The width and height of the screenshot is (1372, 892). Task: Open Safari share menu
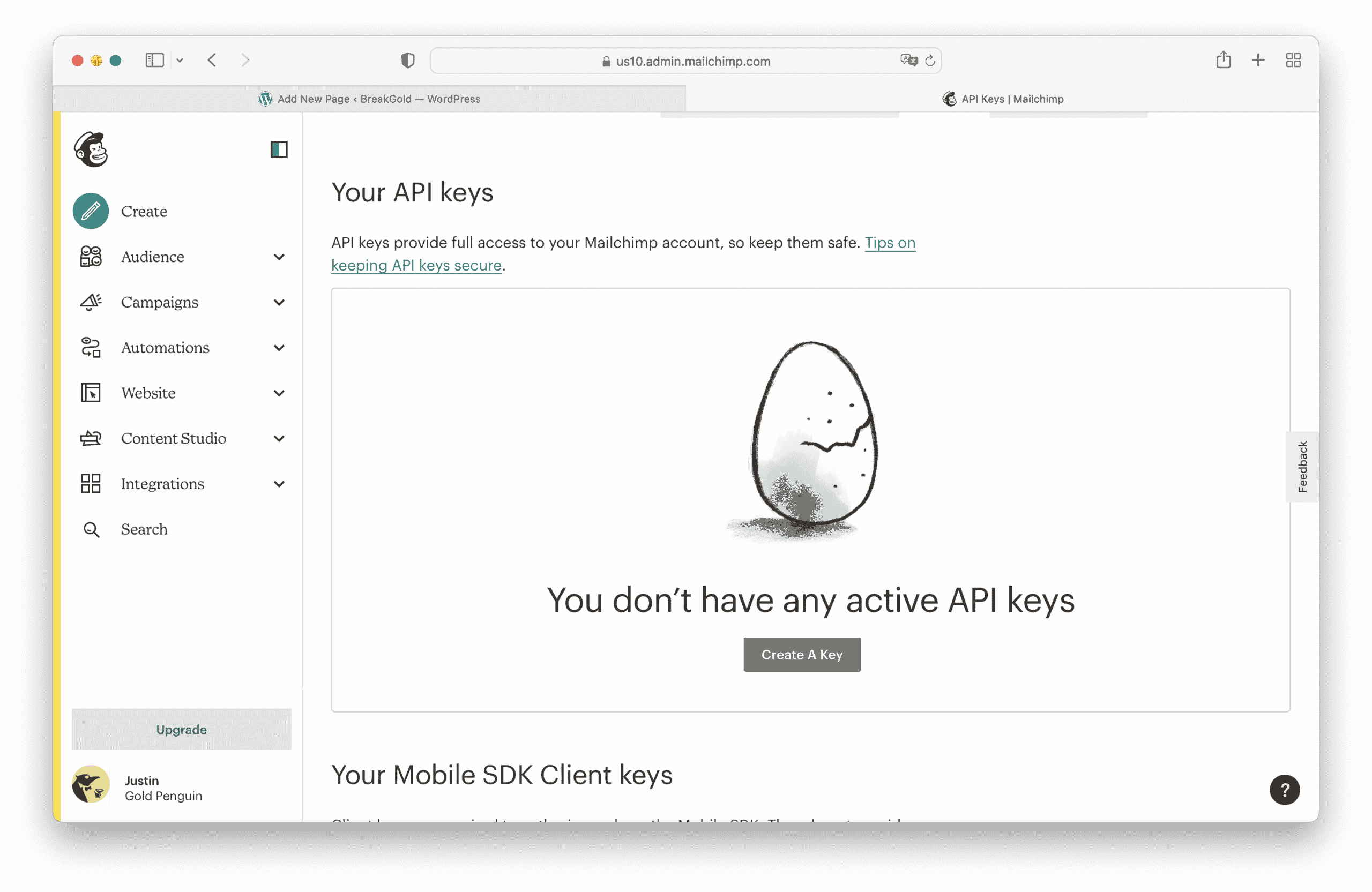click(1223, 59)
